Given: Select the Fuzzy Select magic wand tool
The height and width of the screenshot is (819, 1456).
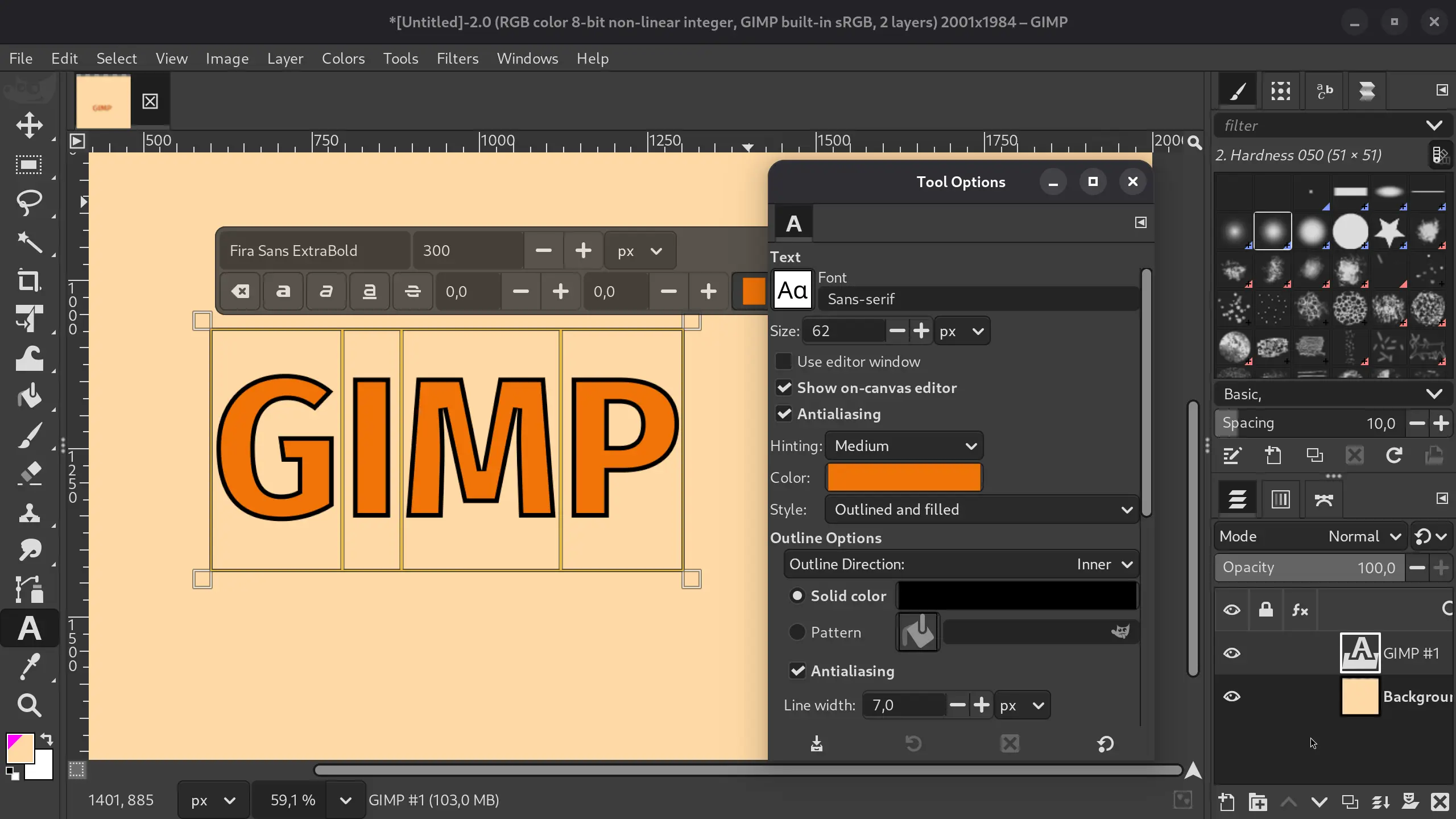Looking at the screenshot, I should [x=29, y=242].
